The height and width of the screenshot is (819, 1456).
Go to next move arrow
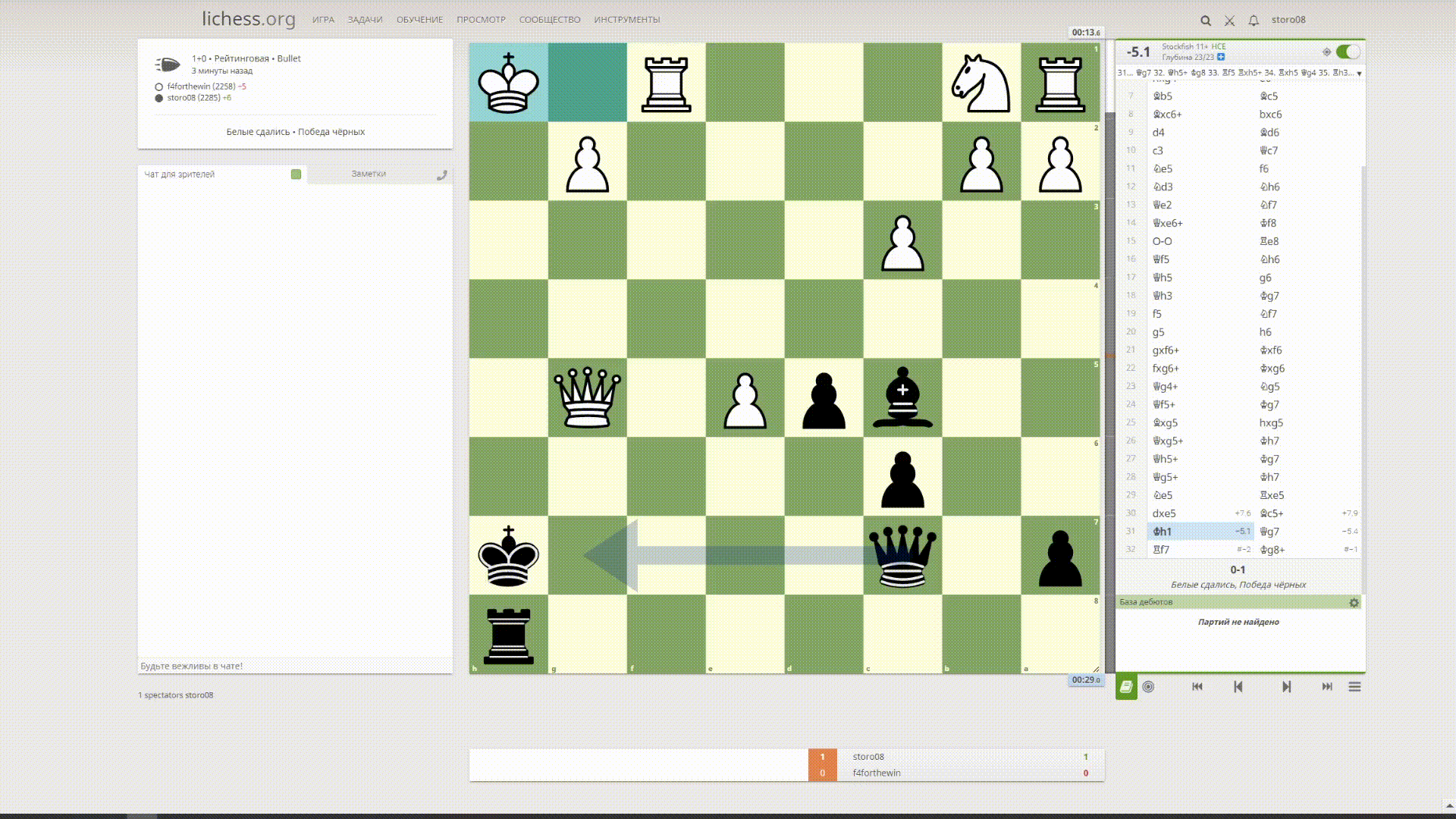(1286, 686)
